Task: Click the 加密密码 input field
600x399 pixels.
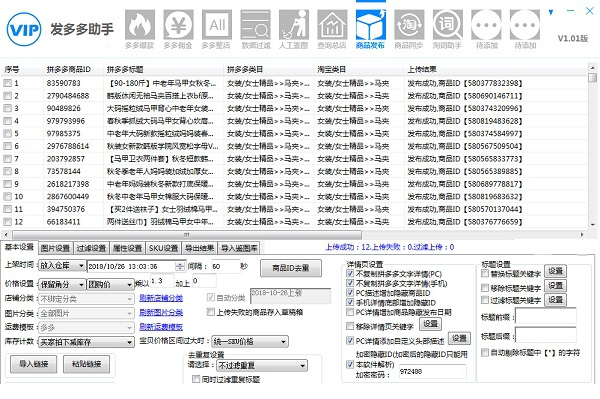Action: (x=433, y=371)
